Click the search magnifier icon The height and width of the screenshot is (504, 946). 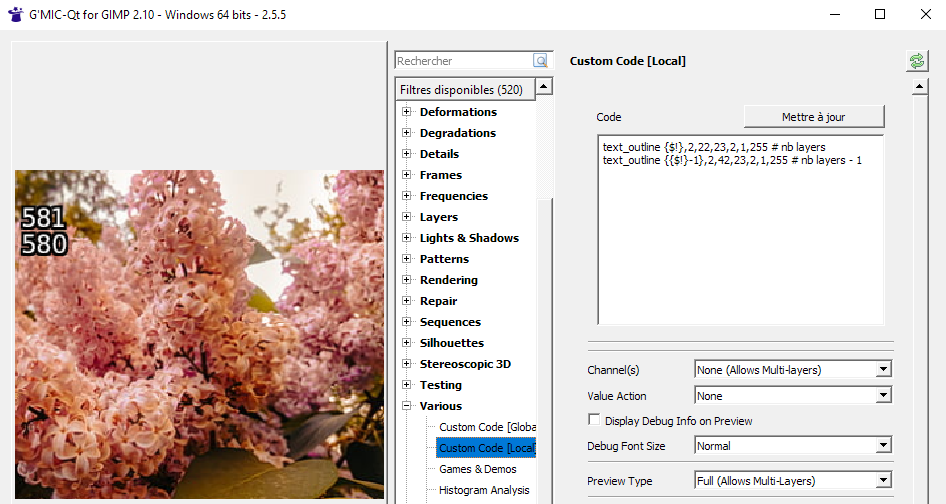point(541,61)
